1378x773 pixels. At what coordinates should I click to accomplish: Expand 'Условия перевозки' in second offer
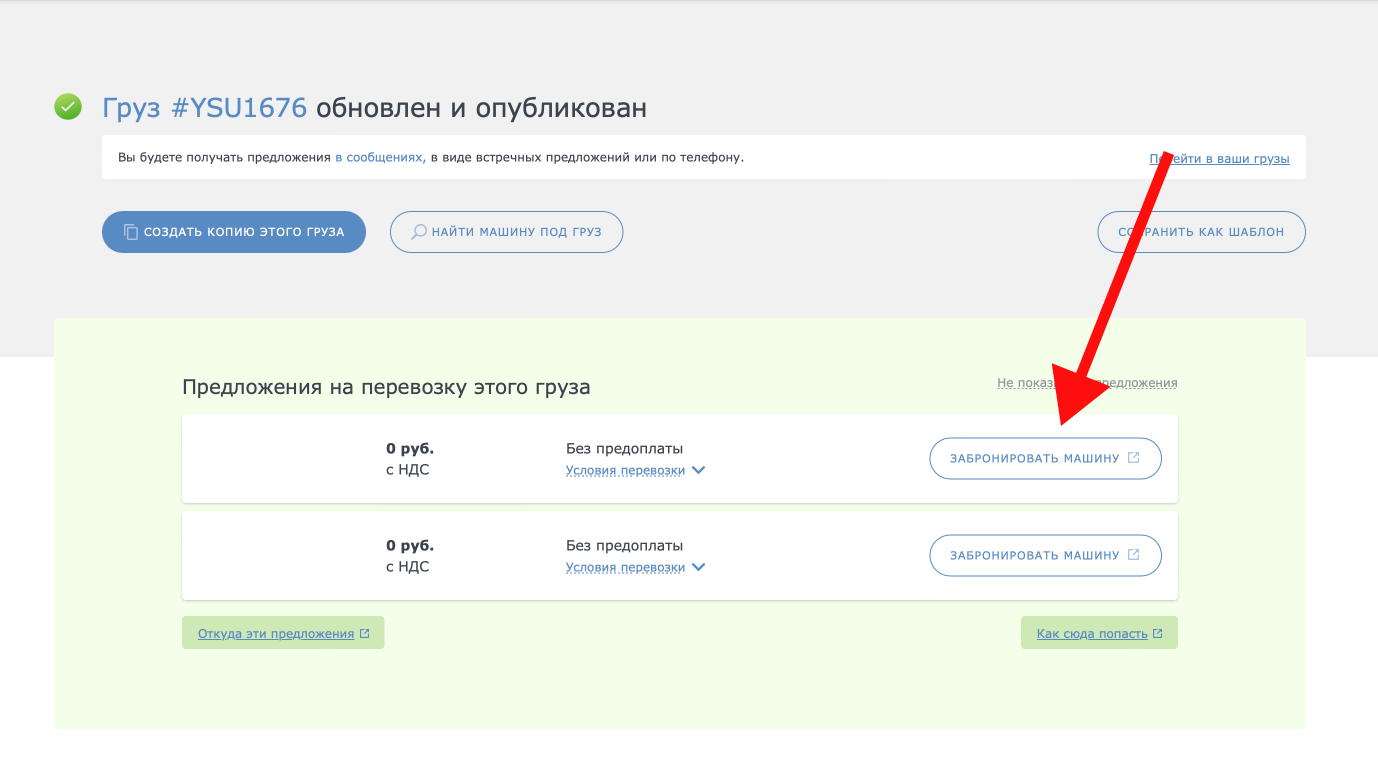pyautogui.click(x=625, y=567)
